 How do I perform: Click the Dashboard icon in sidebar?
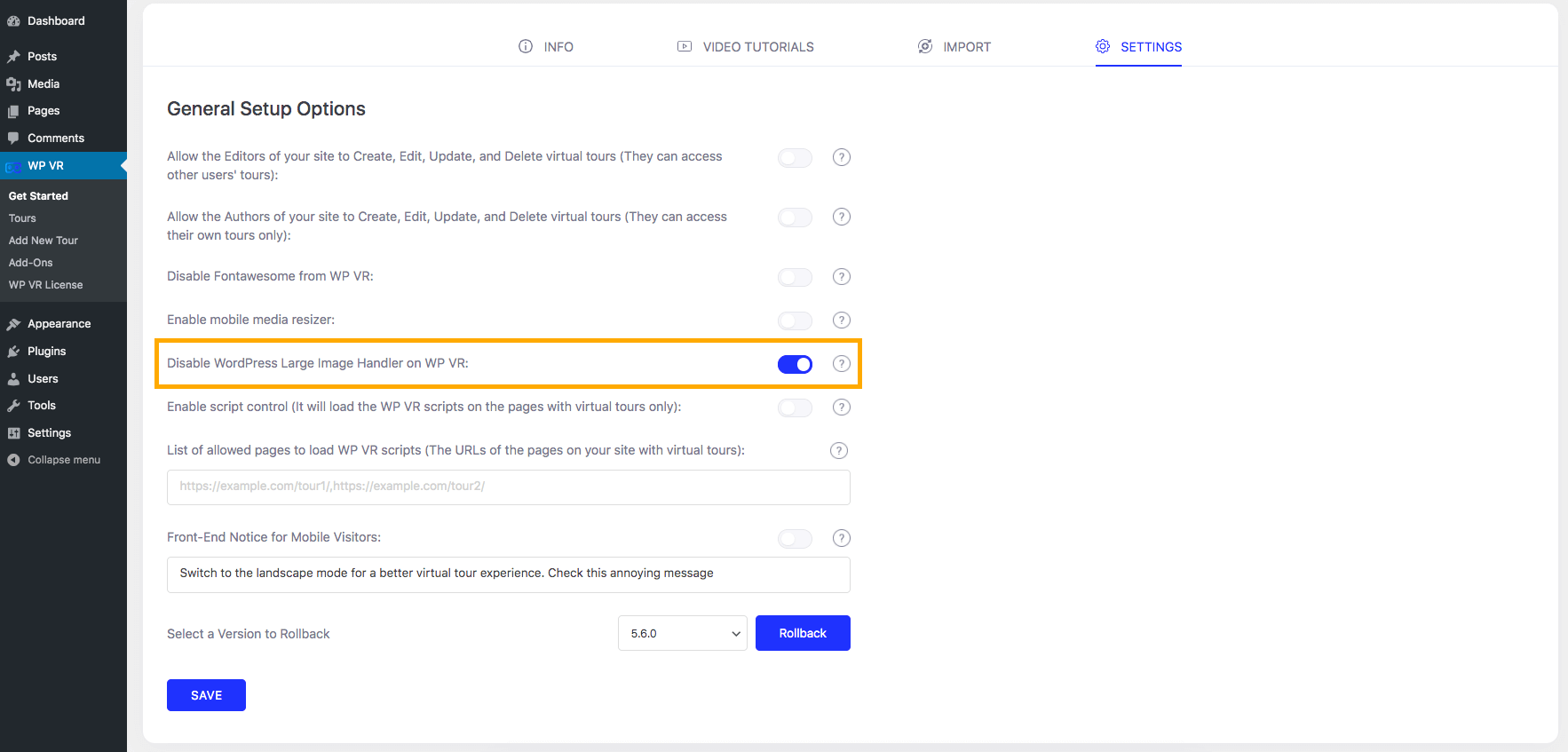(x=13, y=21)
